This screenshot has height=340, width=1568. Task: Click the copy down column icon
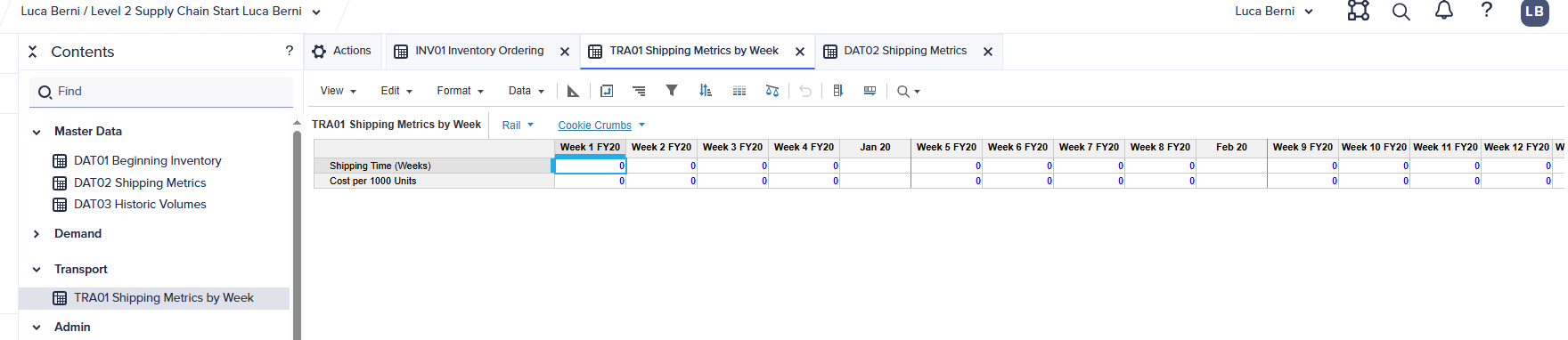[x=837, y=91]
